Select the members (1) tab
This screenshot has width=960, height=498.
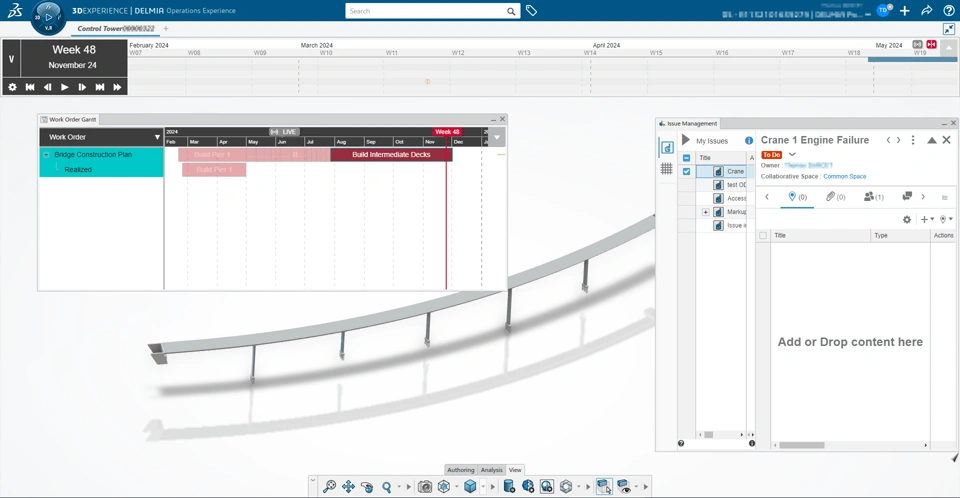click(x=874, y=197)
